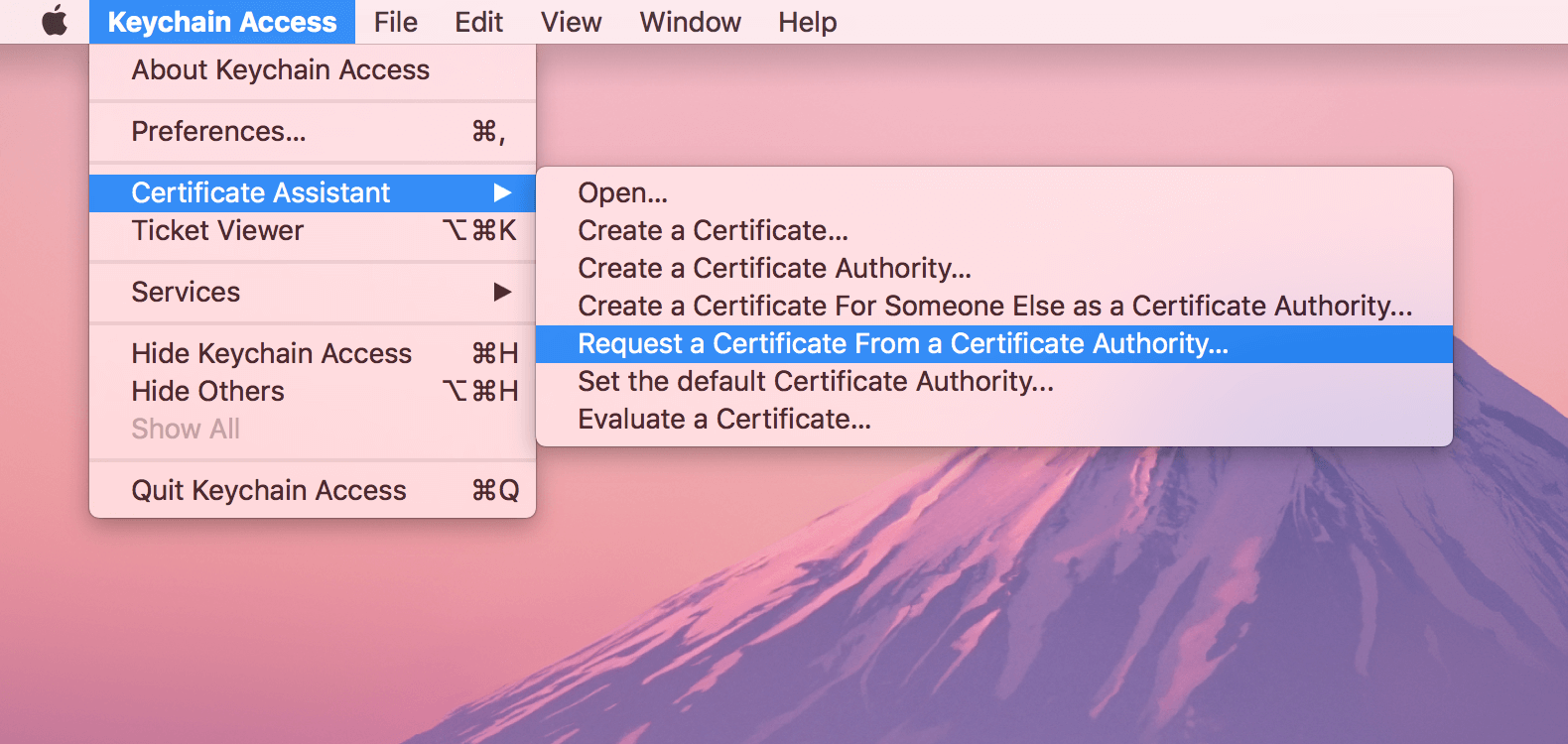Select the Services menu item
Image resolution: width=1568 pixels, height=744 pixels.
313,293
